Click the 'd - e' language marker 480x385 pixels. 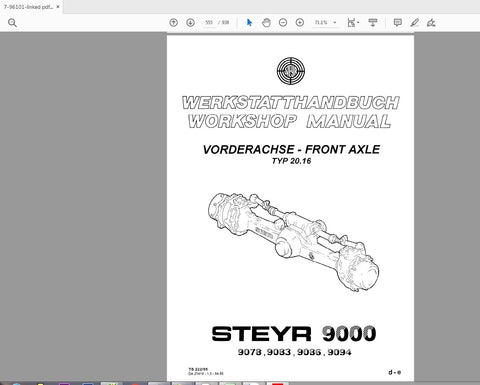click(395, 372)
